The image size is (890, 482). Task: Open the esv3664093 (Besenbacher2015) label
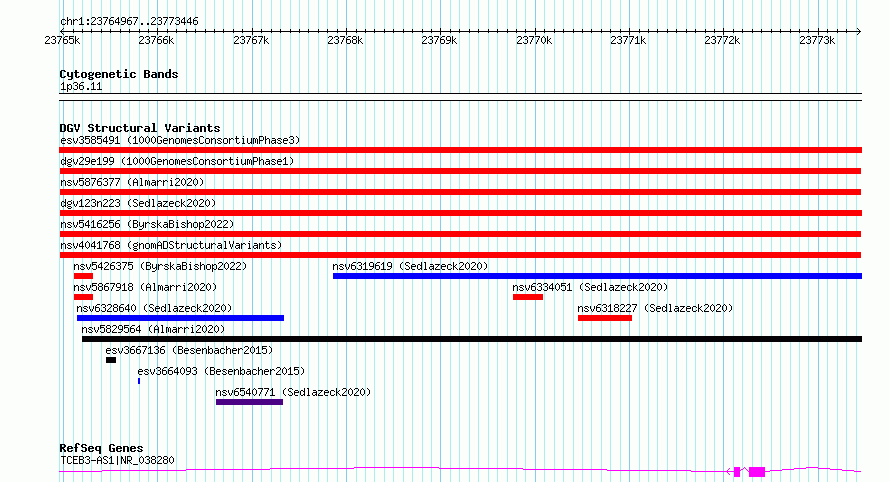221,371
